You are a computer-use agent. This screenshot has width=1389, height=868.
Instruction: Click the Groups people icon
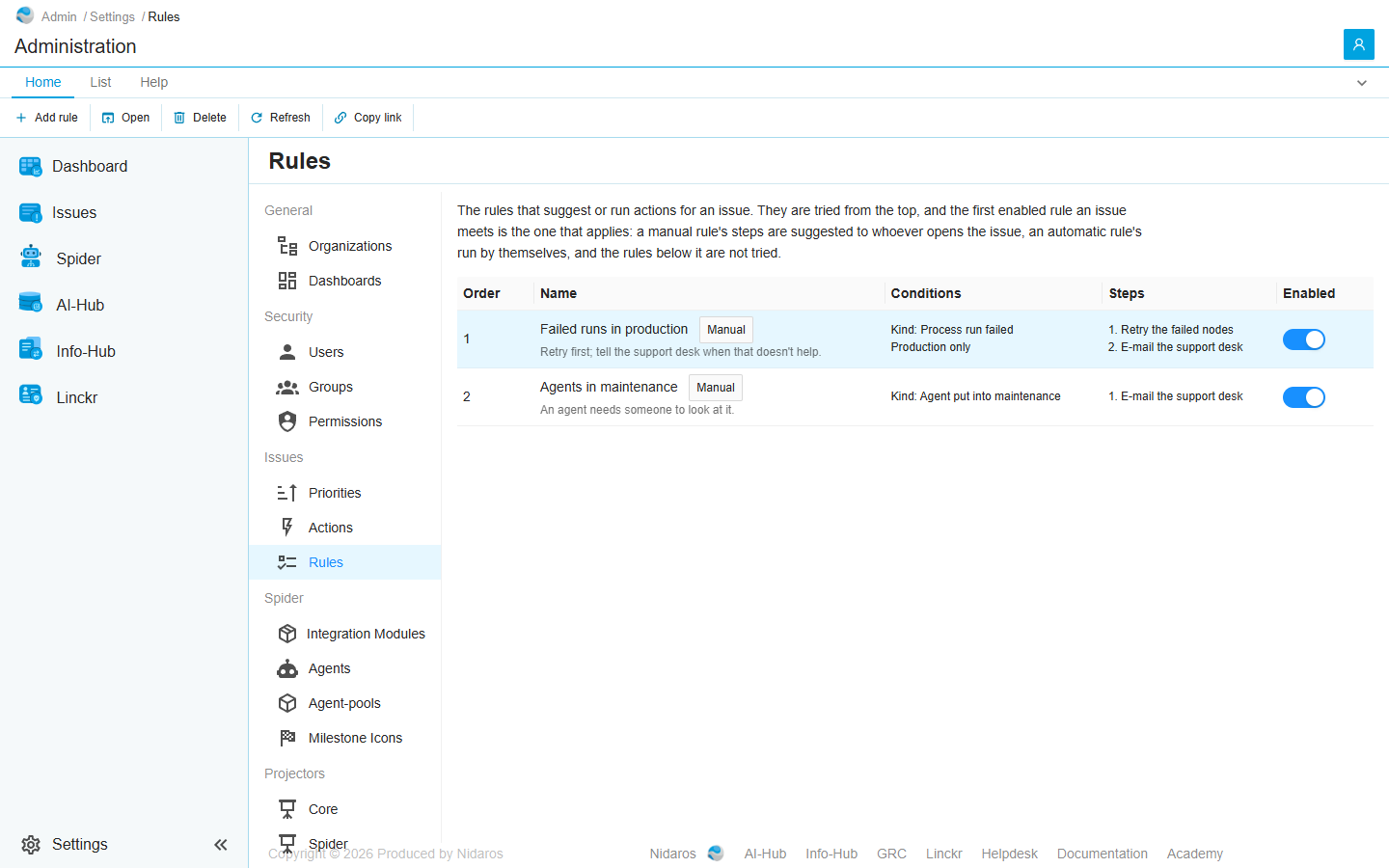click(287, 387)
